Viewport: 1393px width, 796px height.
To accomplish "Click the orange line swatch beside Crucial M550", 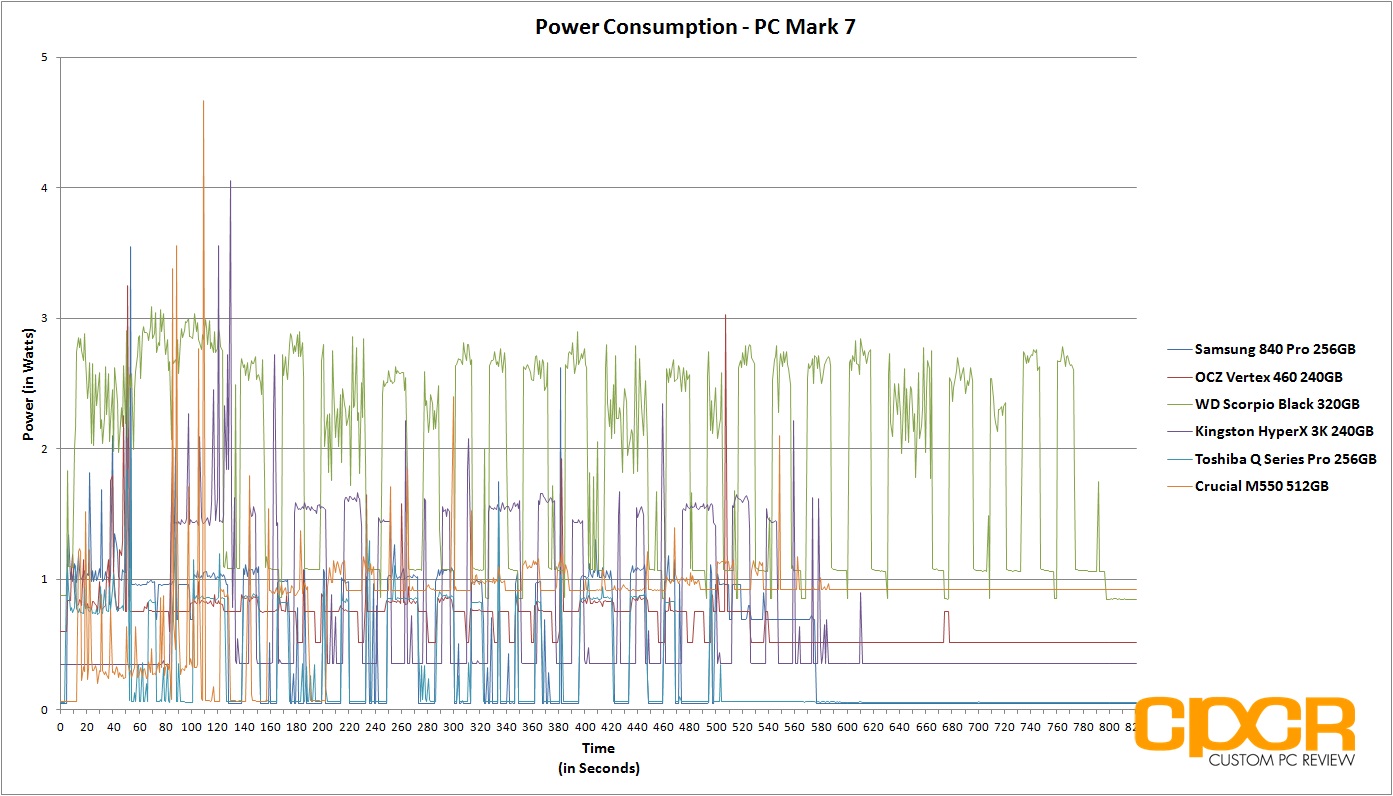I will coord(1178,487).
